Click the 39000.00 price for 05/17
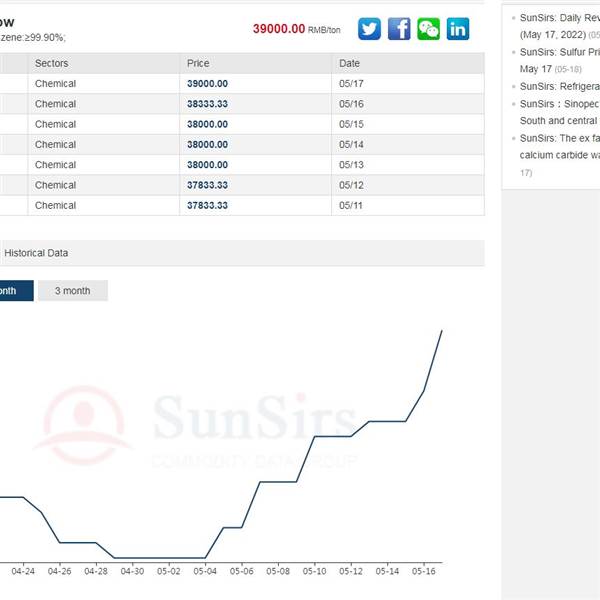Viewport: 600px width, 600px height. (207, 83)
